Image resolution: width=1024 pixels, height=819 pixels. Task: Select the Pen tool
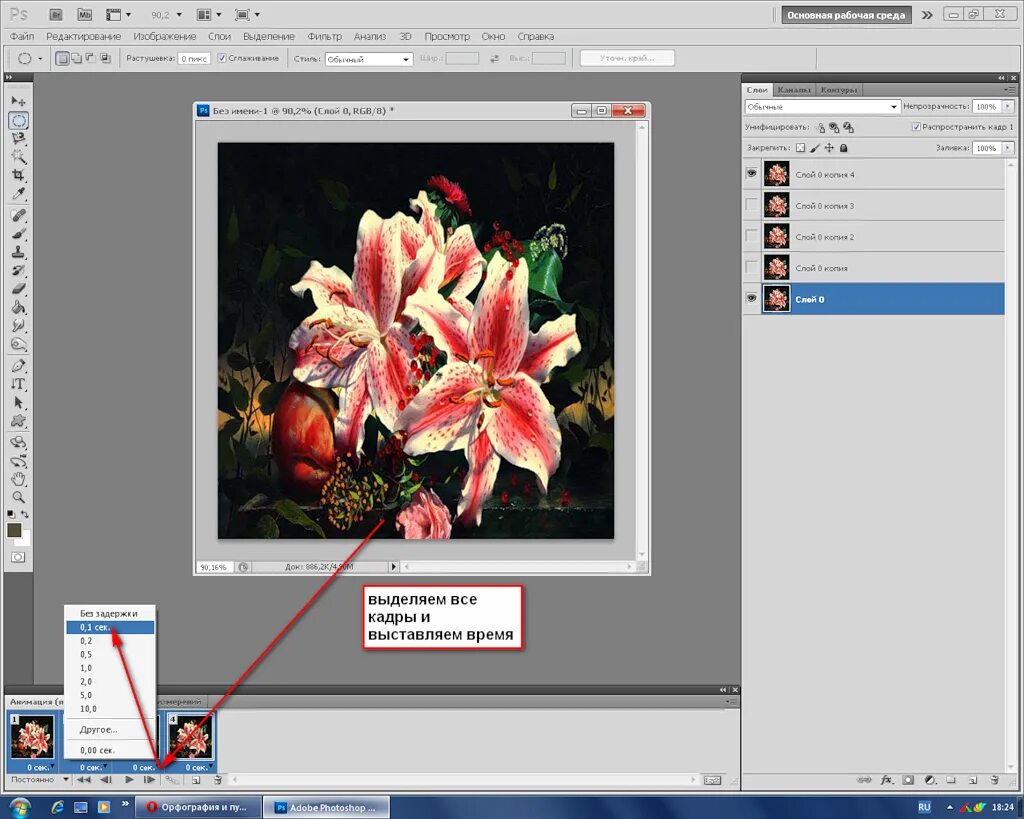pyautogui.click(x=18, y=366)
